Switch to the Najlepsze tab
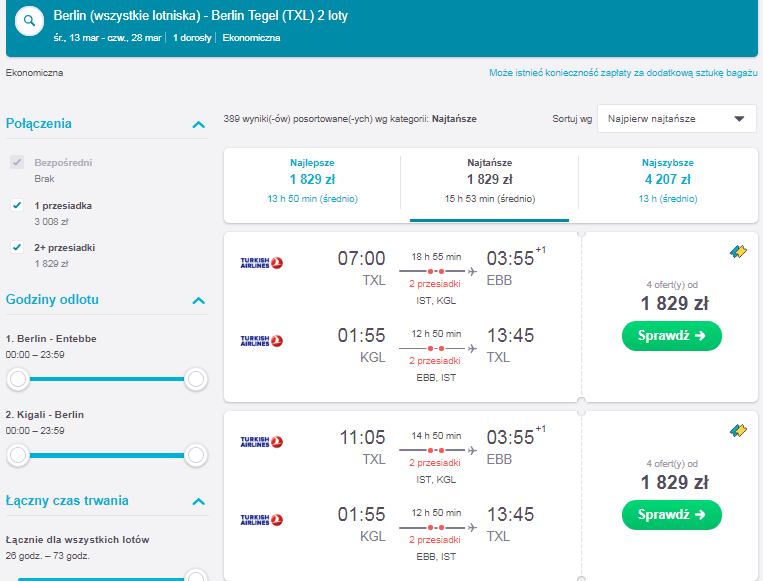Image resolution: width=763 pixels, height=581 pixels. coord(312,181)
